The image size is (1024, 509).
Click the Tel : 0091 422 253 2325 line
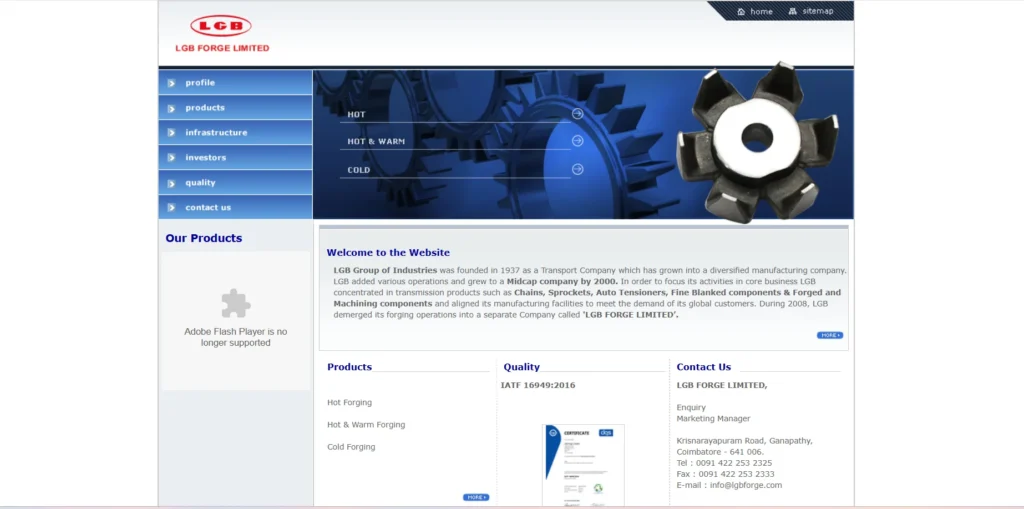tap(724, 463)
